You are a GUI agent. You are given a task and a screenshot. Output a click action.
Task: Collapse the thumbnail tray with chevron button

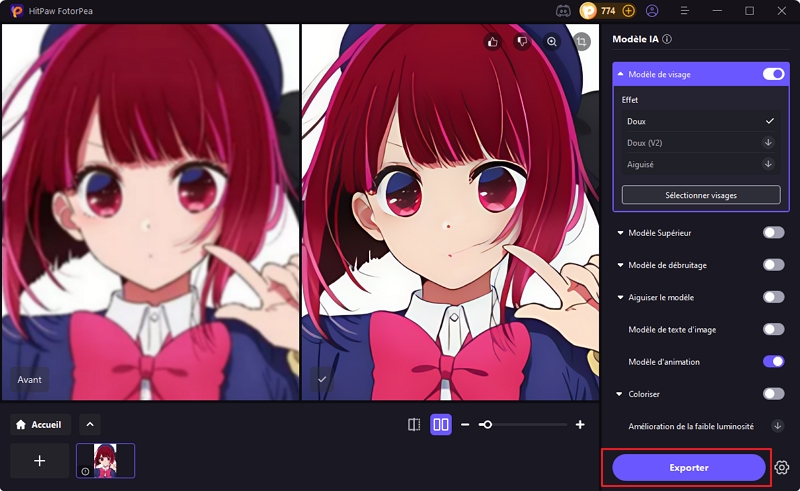coord(90,425)
